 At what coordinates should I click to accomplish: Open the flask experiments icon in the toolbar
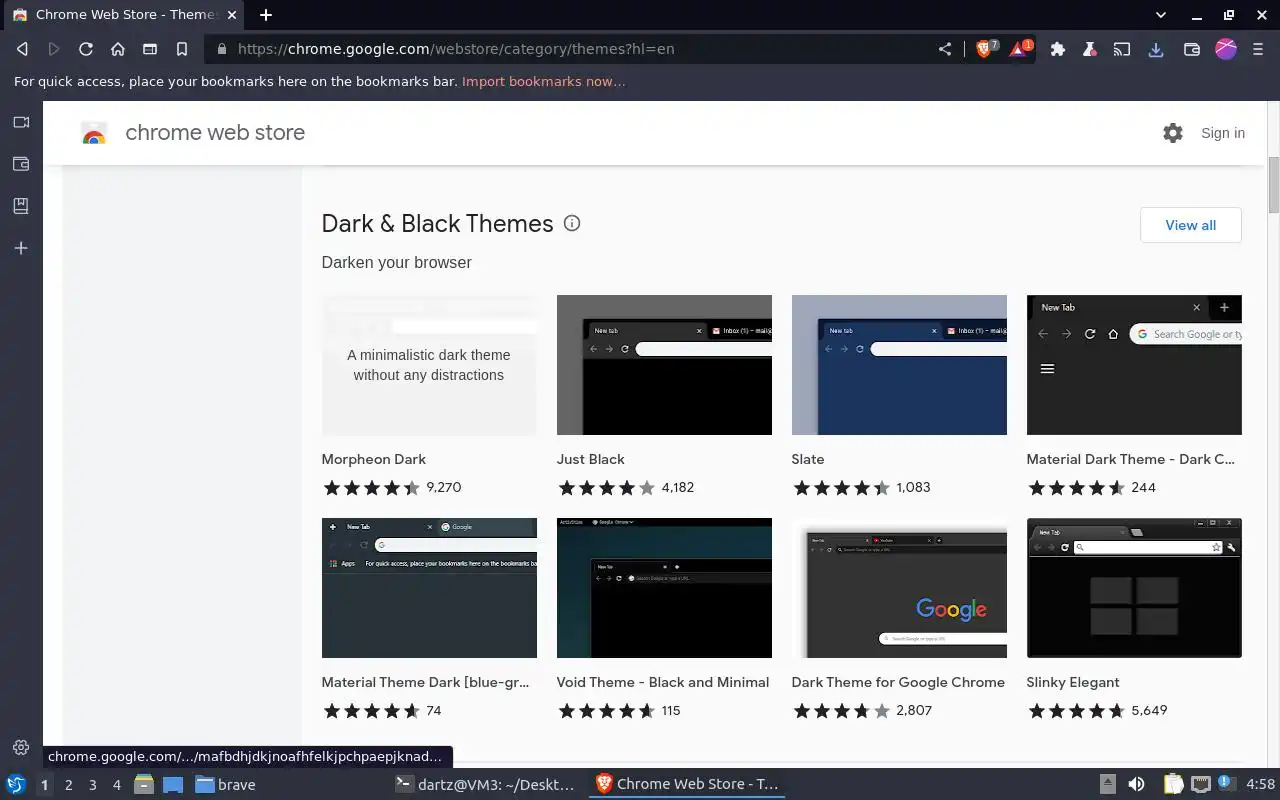coord(1090,48)
